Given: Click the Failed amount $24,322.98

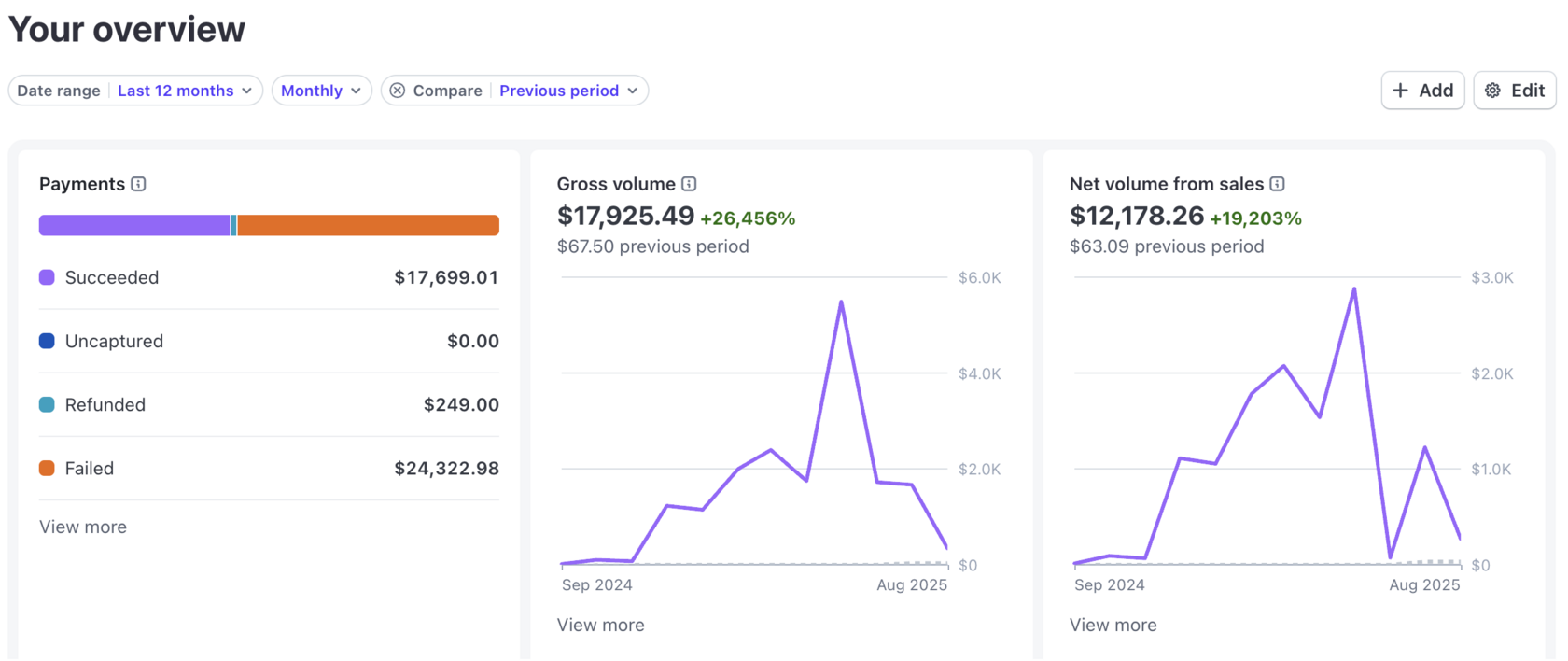Looking at the screenshot, I should tap(446, 468).
